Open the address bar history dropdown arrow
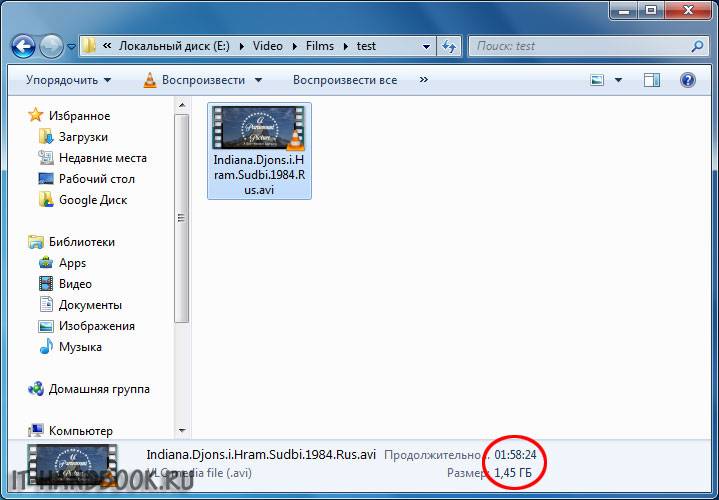The height and width of the screenshot is (500, 719). click(x=426, y=46)
